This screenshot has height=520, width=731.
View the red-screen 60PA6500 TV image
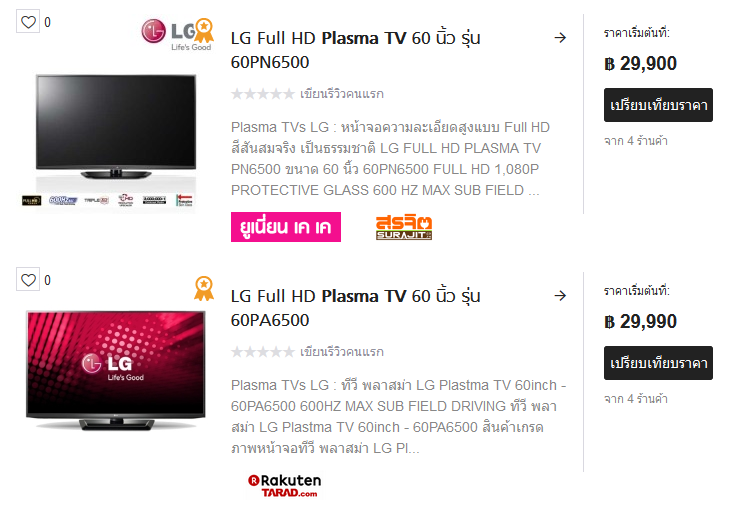116,370
